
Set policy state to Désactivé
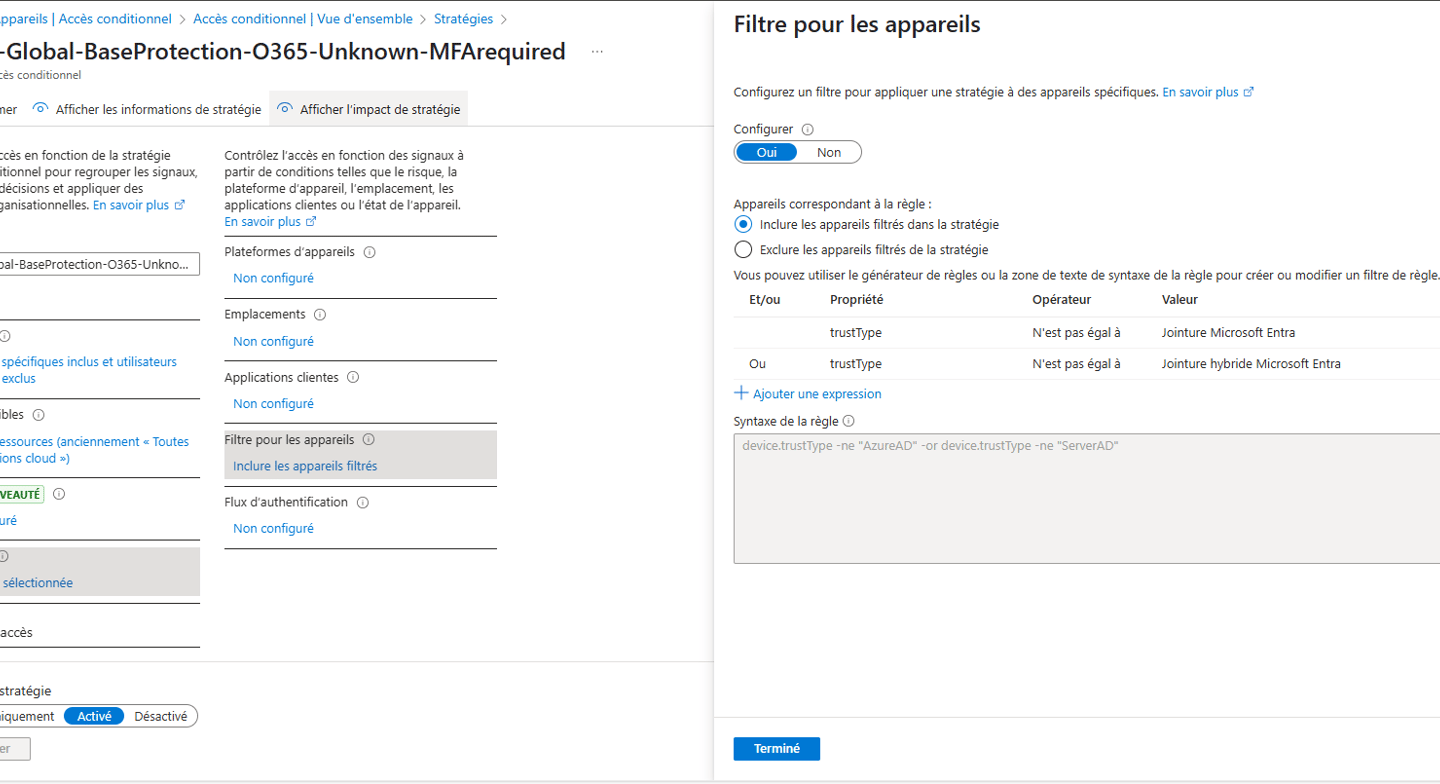[161, 716]
